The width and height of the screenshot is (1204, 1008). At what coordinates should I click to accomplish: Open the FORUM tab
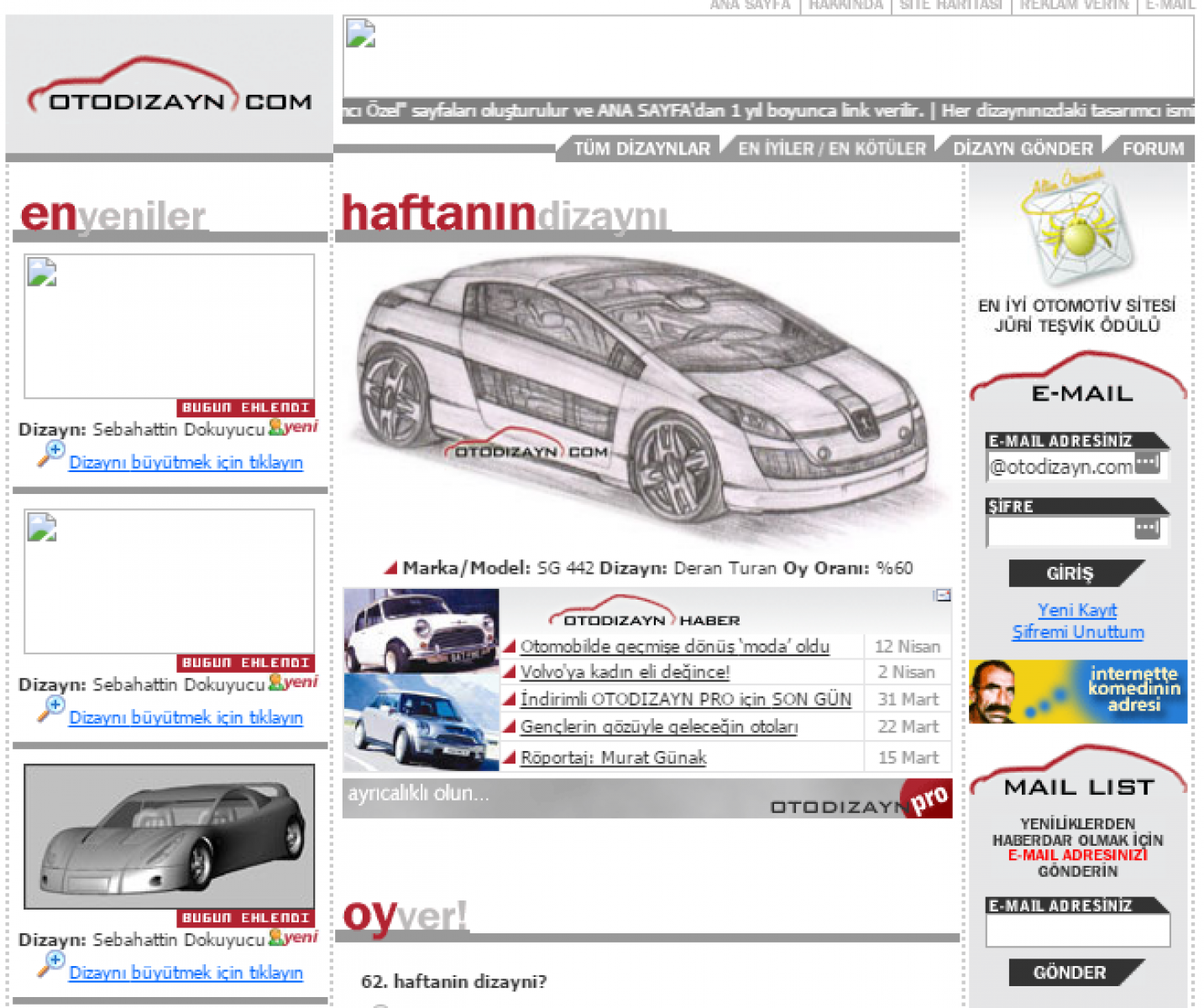tap(1153, 149)
